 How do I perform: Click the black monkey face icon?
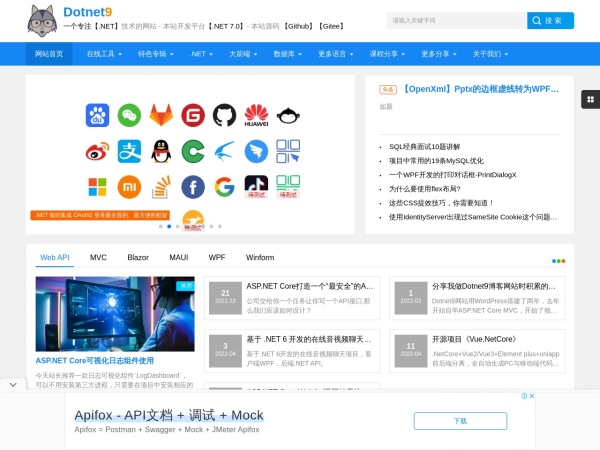(x=288, y=115)
